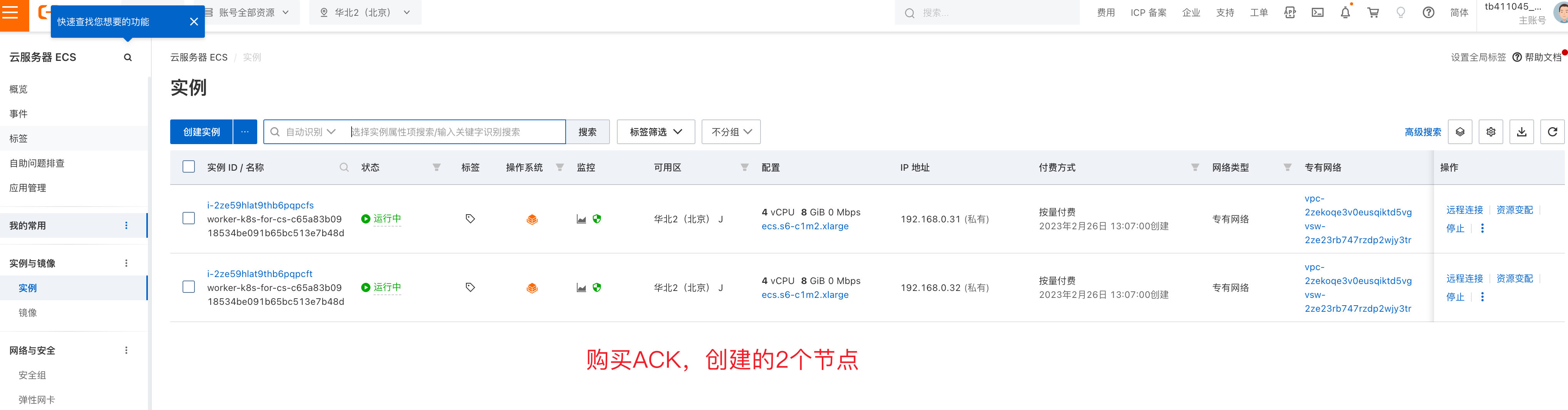Expand the 华北2（北京）region selector
This screenshot has width=1568, height=410.
(365, 13)
